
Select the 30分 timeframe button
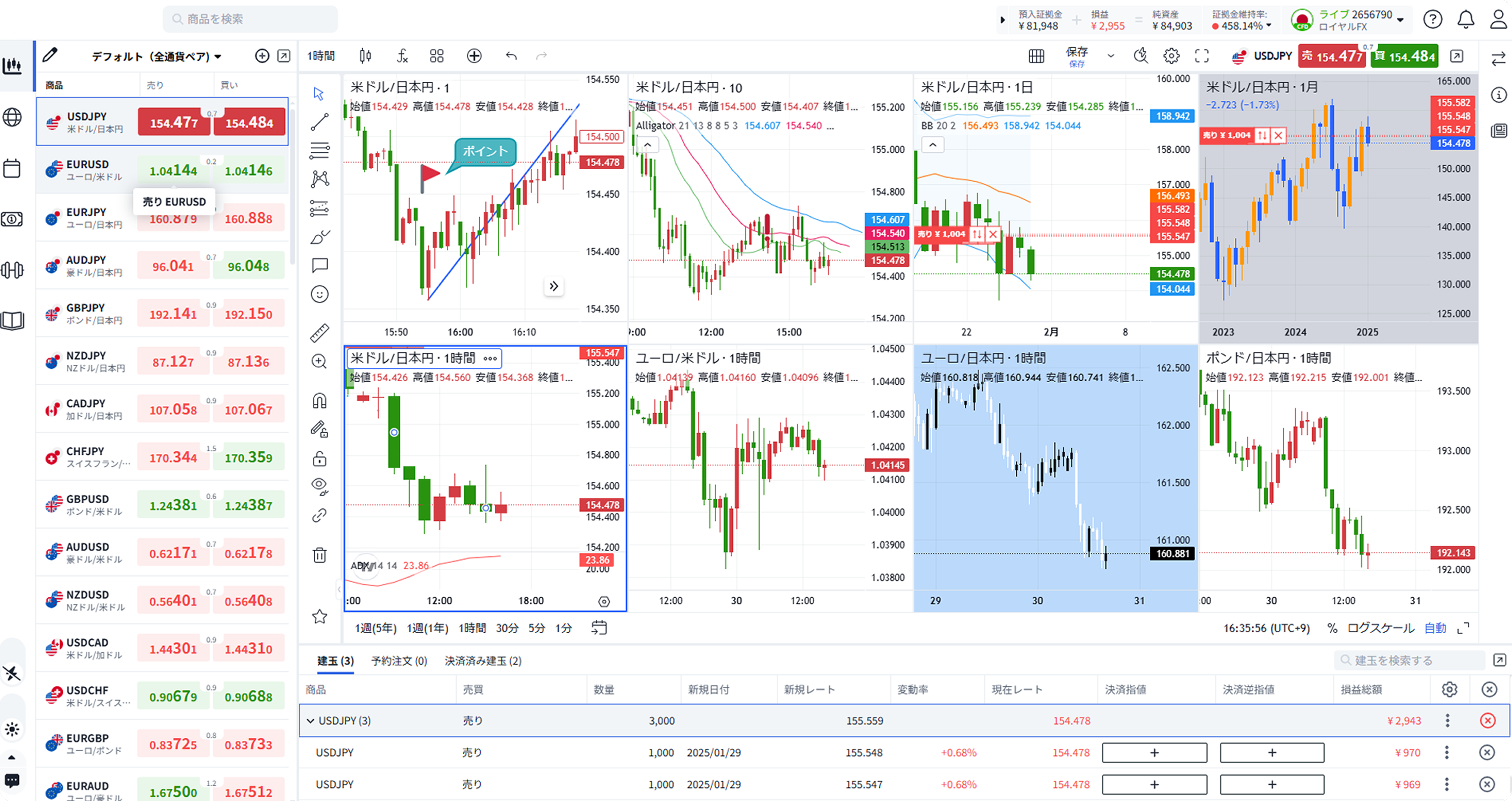click(x=507, y=628)
